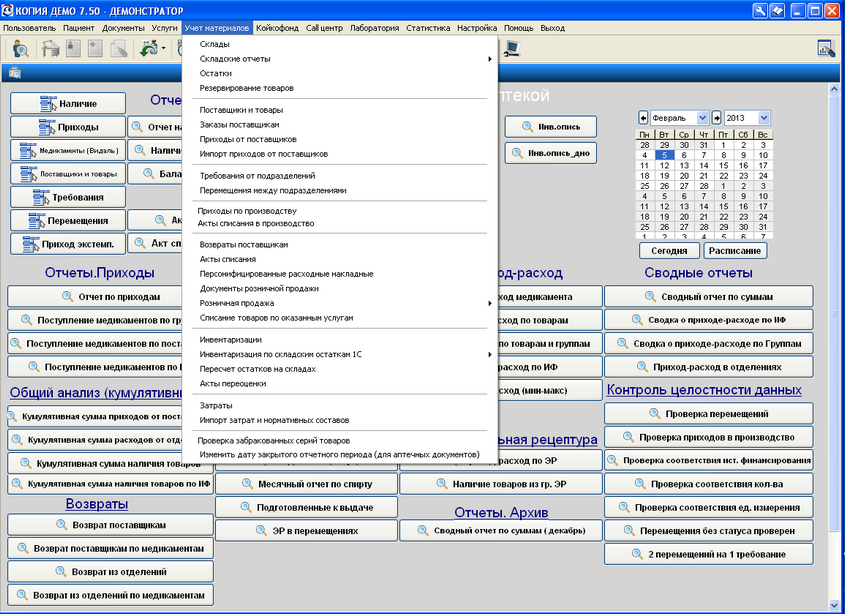This screenshot has width=845, height=614.
Task: Open the Call центр menu
Action: pyautogui.click(x=324, y=28)
